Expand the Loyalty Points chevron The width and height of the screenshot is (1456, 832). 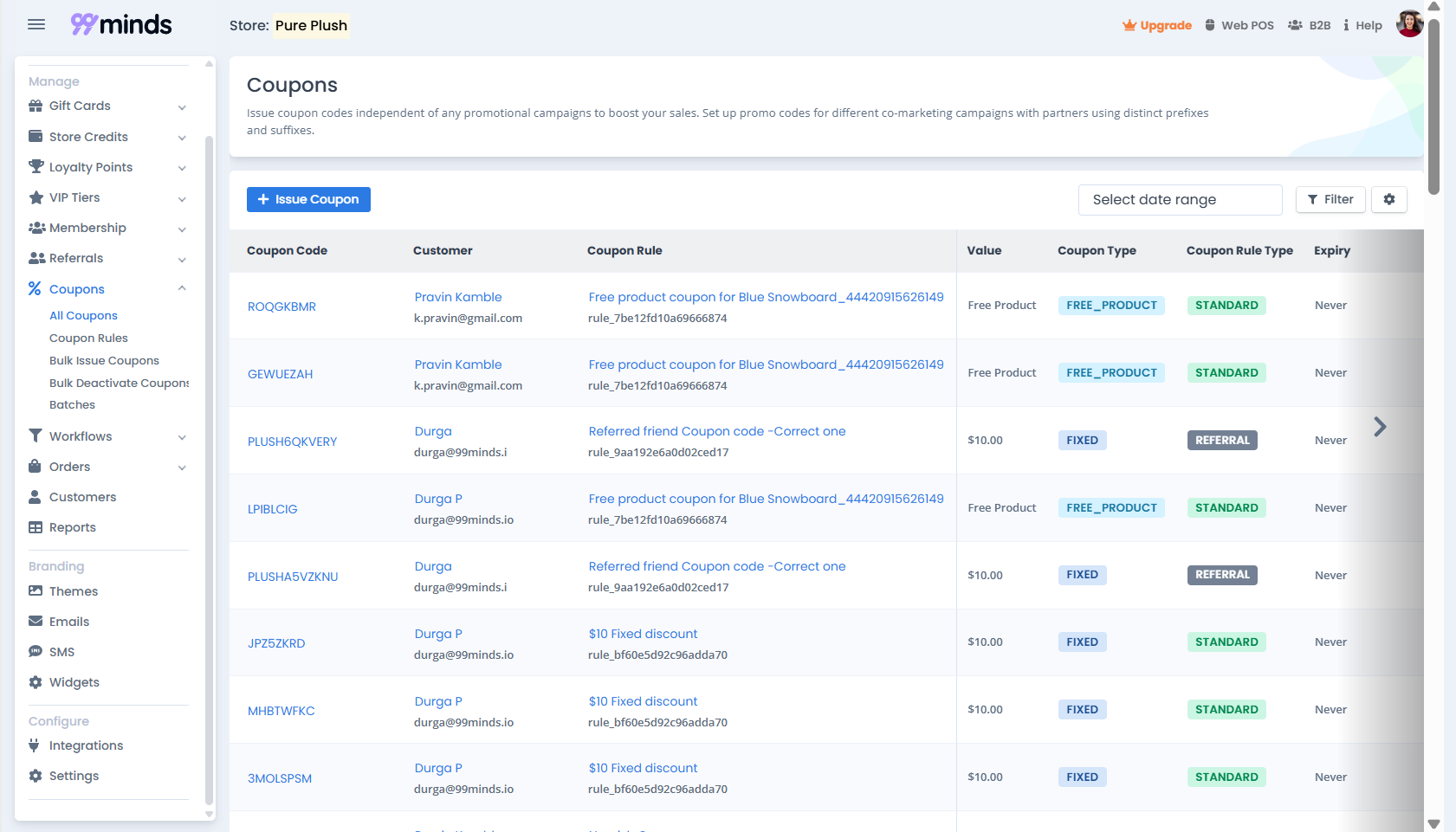tap(182, 168)
